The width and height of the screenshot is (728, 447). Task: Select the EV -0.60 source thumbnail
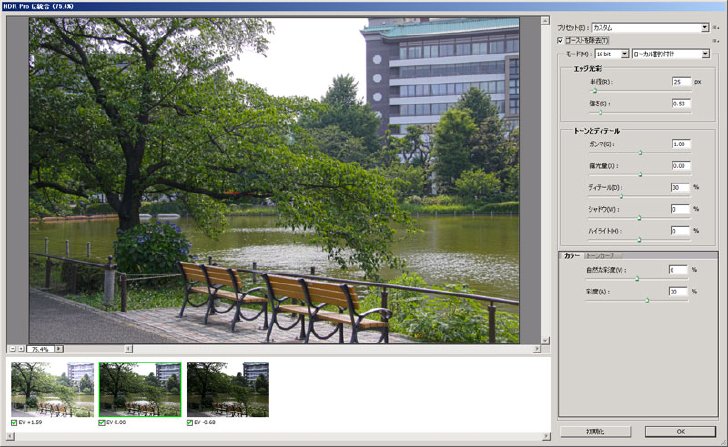tap(228, 389)
